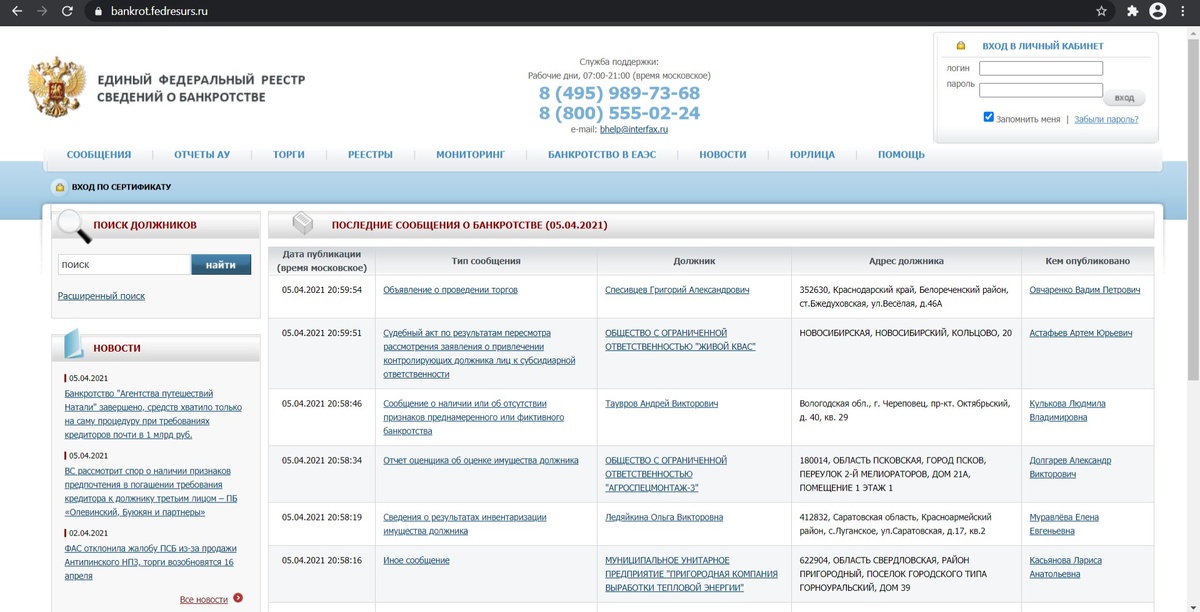Click the bookmark star in the address bar
Viewport: 1200px width, 612px height.
click(x=1102, y=12)
